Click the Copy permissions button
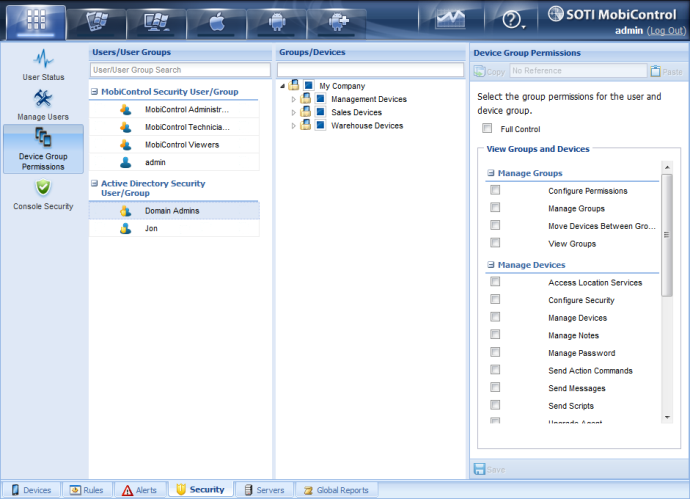This screenshot has width=690, height=499. [489, 71]
